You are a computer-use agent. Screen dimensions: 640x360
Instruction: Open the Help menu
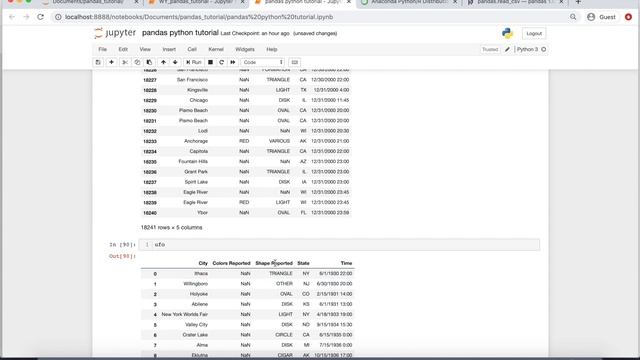click(272, 49)
